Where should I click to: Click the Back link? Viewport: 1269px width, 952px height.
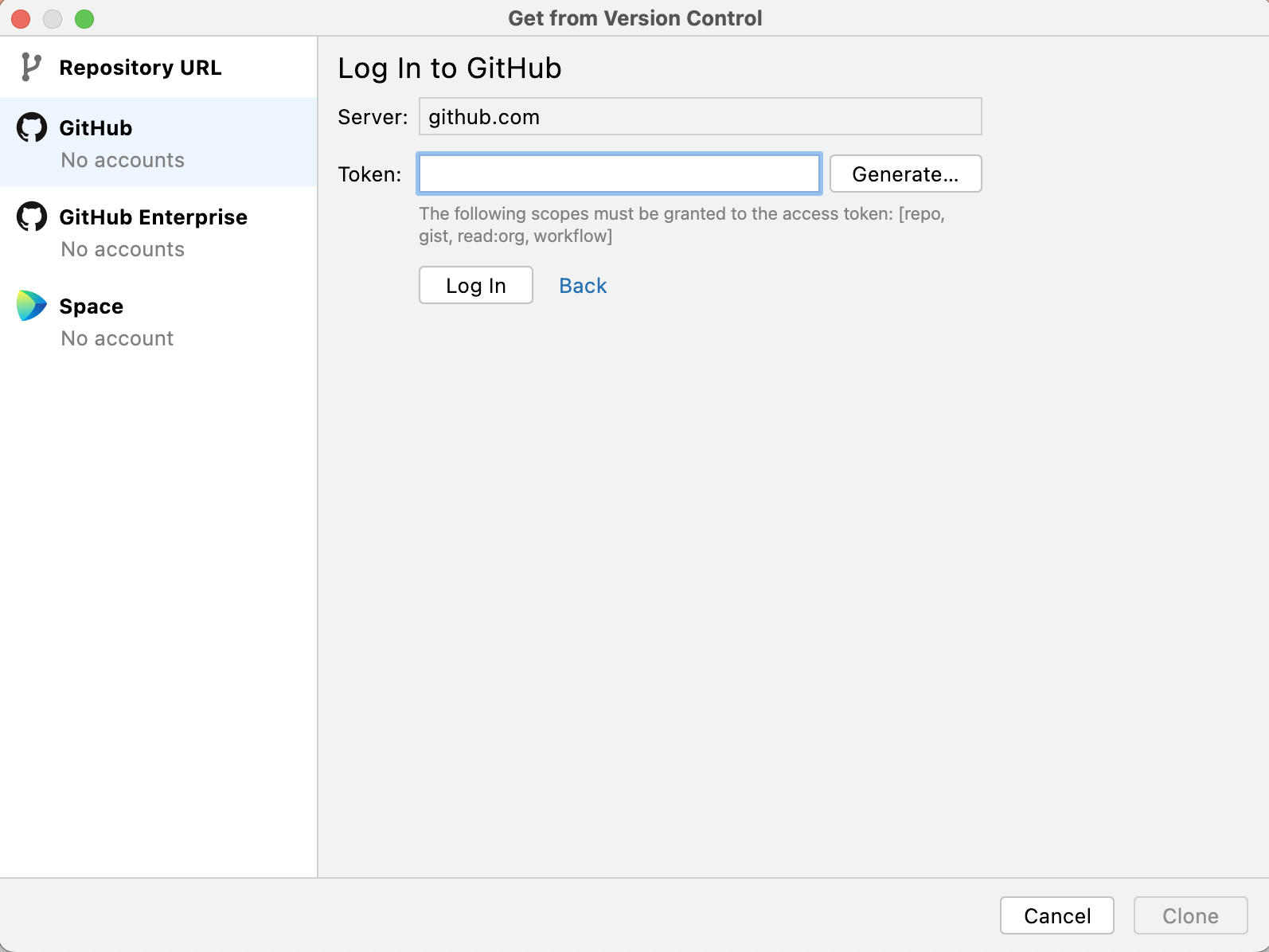coord(582,285)
